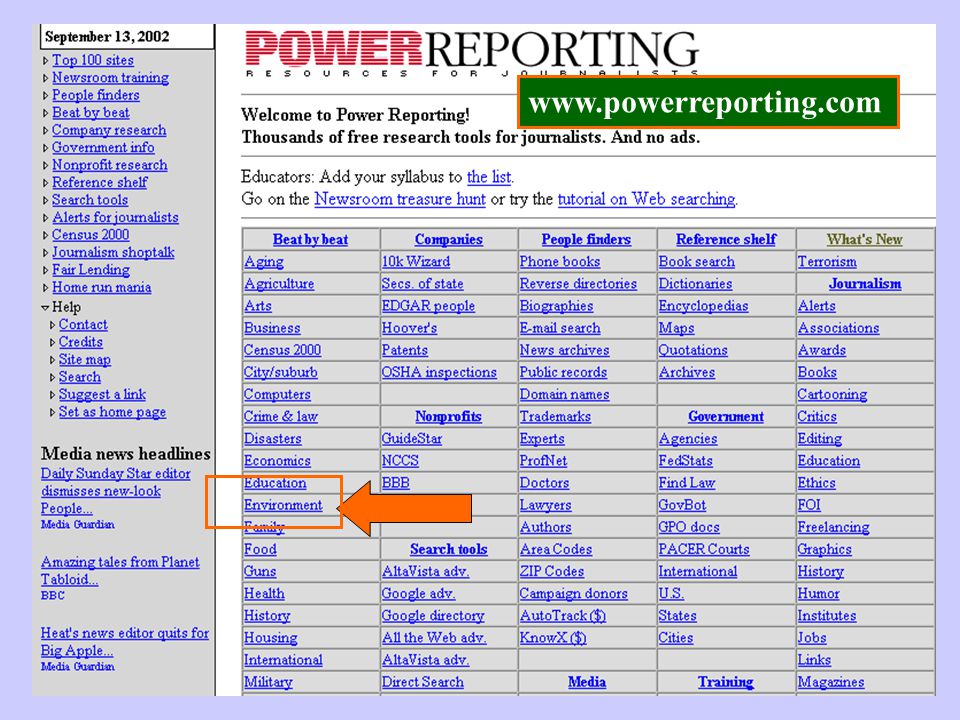Open Nonprofit research sidebar link
This screenshot has height=720, width=960.
[110, 165]
